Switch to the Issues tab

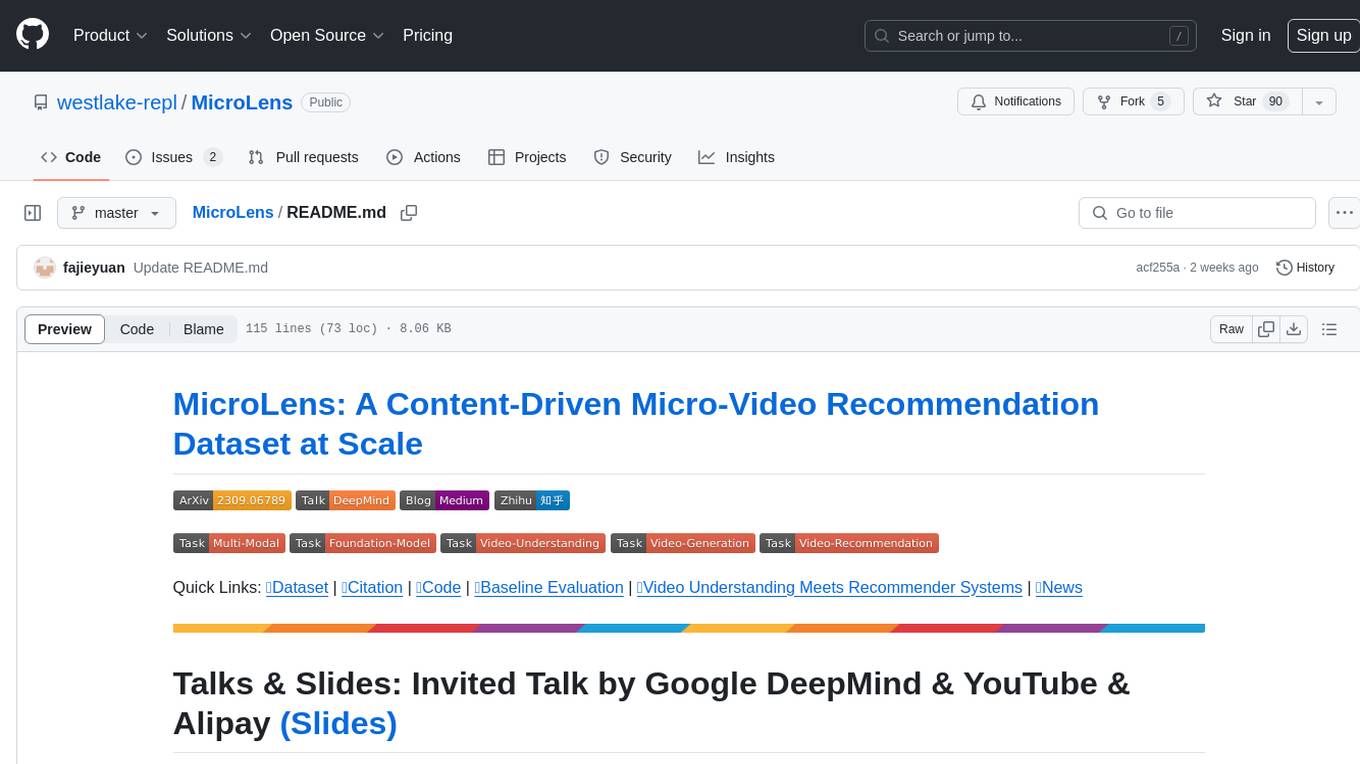pyautogui.click(x=174, y=157)
